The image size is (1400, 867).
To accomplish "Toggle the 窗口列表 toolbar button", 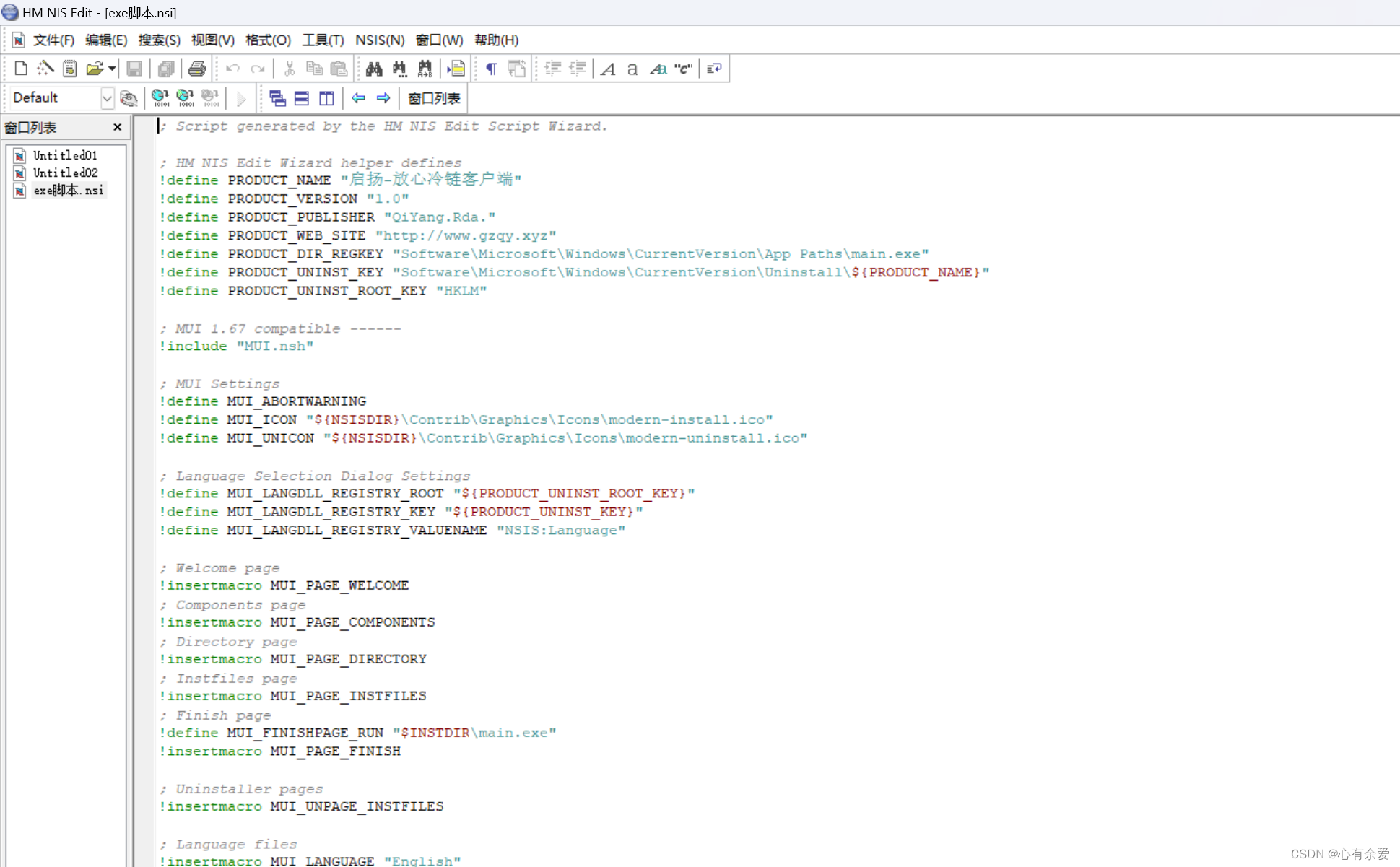I will point(434,98).
